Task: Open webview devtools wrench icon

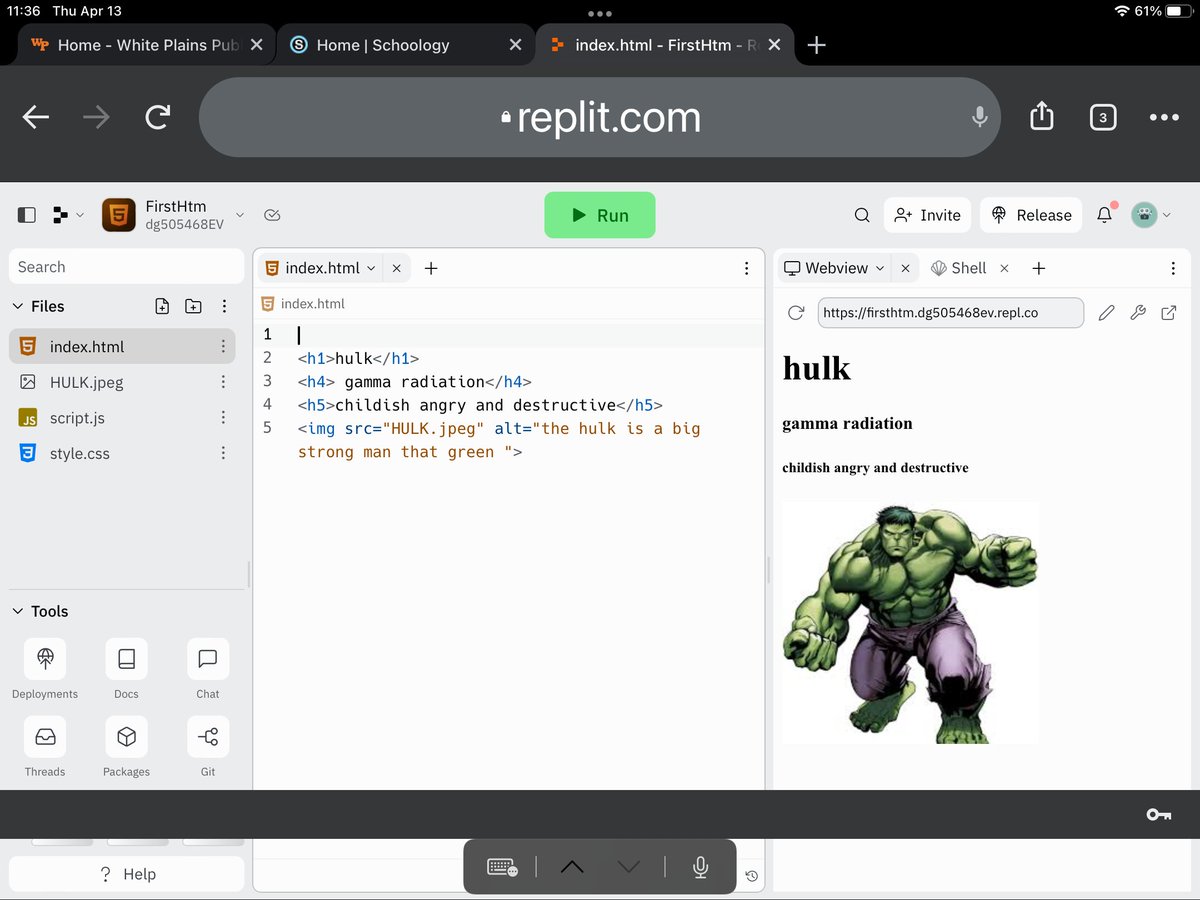Action: [x=1137, y=313]
